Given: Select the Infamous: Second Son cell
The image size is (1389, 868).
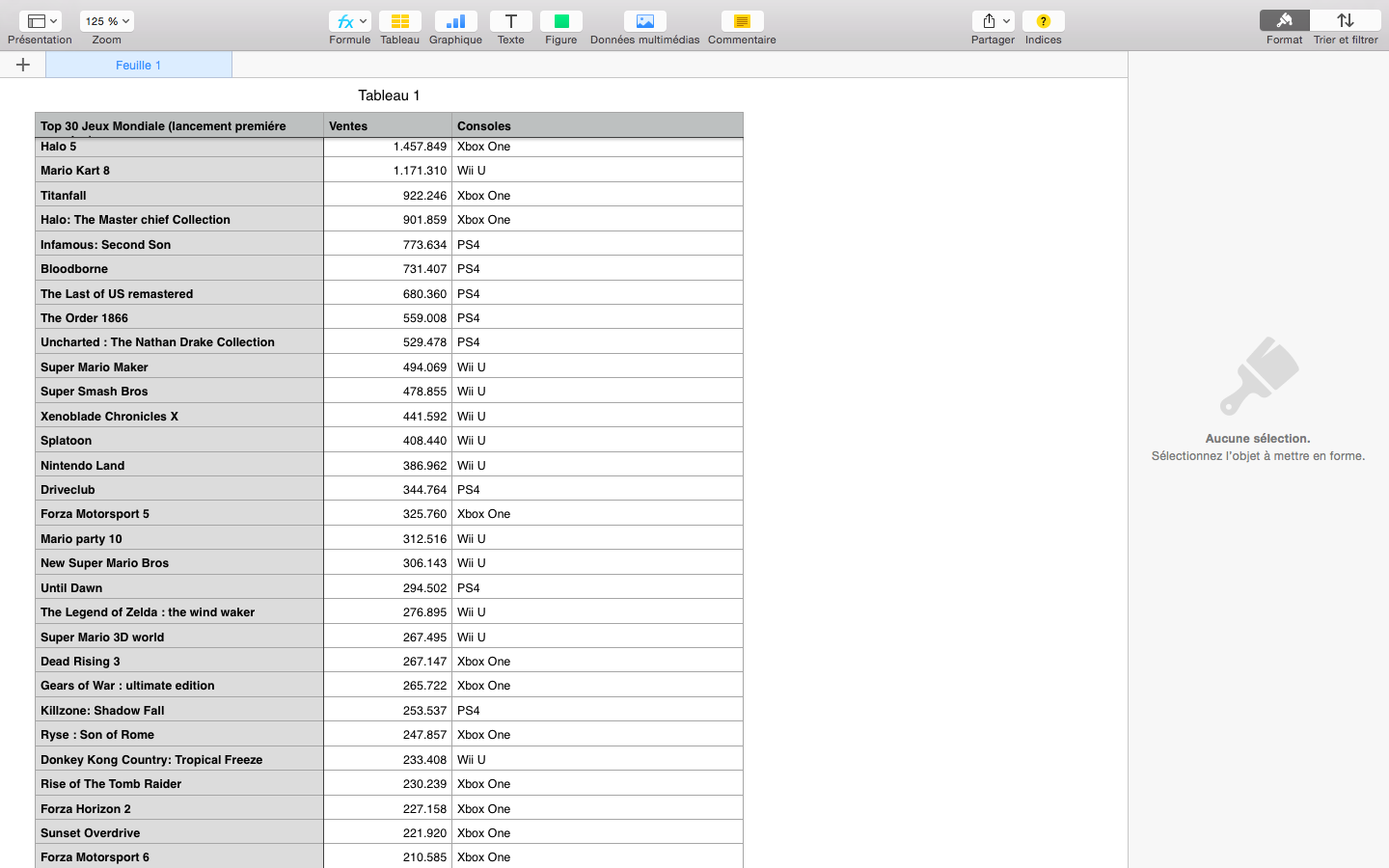Looking at the screenshot, I should pyautogui.click(x=179, y=244).
